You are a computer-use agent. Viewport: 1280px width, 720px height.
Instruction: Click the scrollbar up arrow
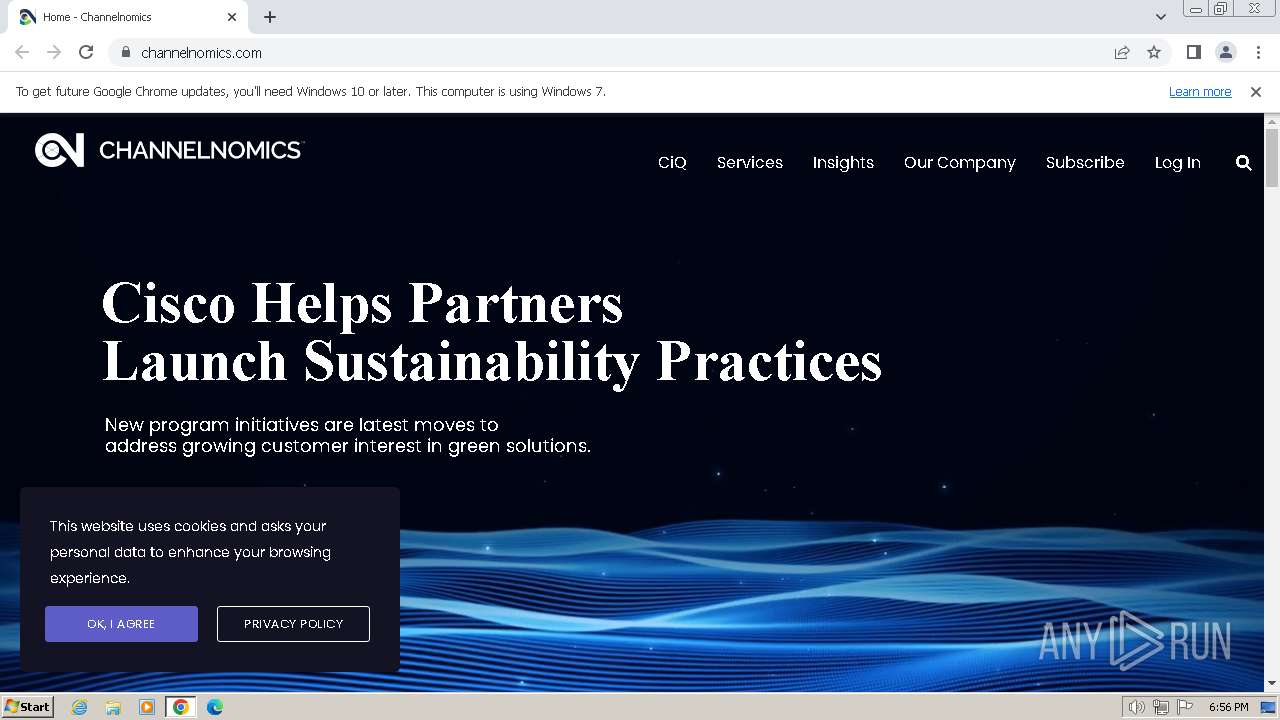pos(1272,120)
